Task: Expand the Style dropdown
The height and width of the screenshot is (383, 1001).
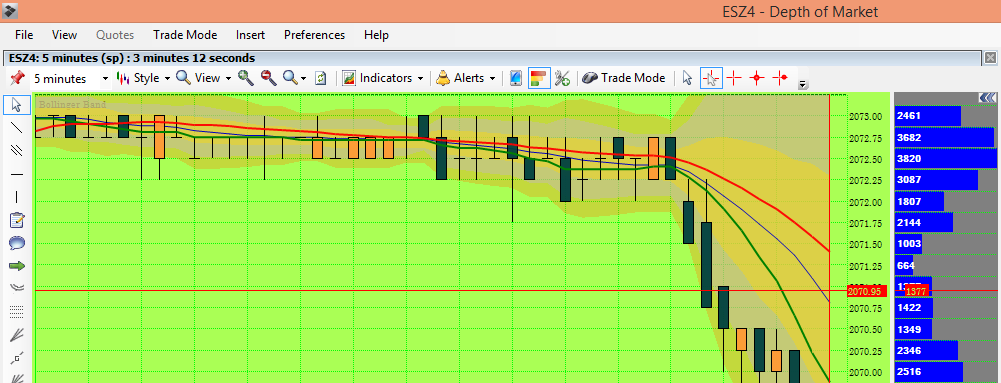Action: tap(143, 78)
